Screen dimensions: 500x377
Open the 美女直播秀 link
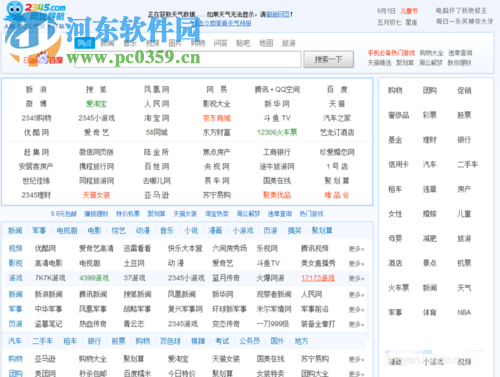click(x=318, y=263)
